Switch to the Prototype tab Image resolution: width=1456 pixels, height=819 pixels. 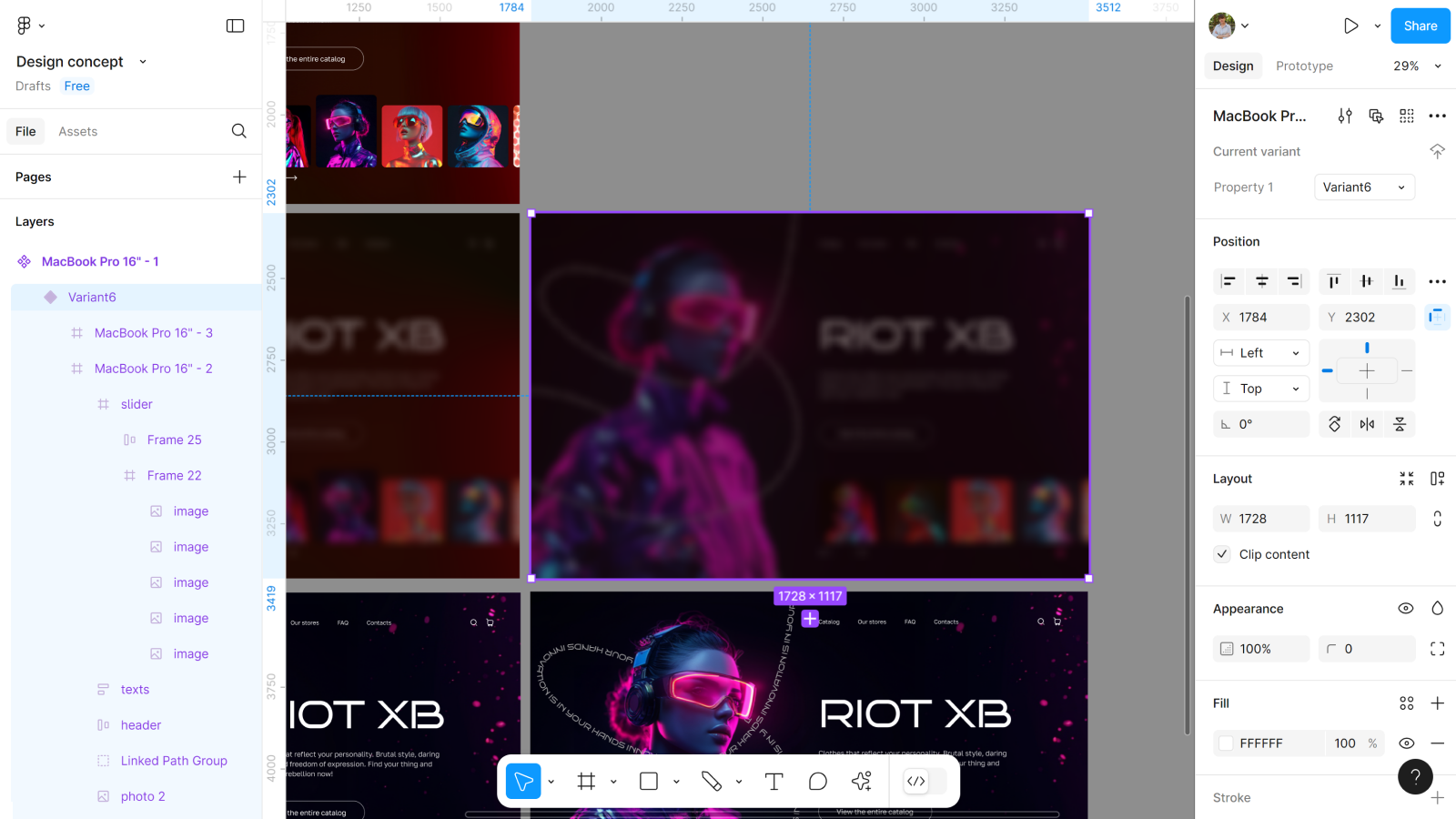(x=1304, y=66)
